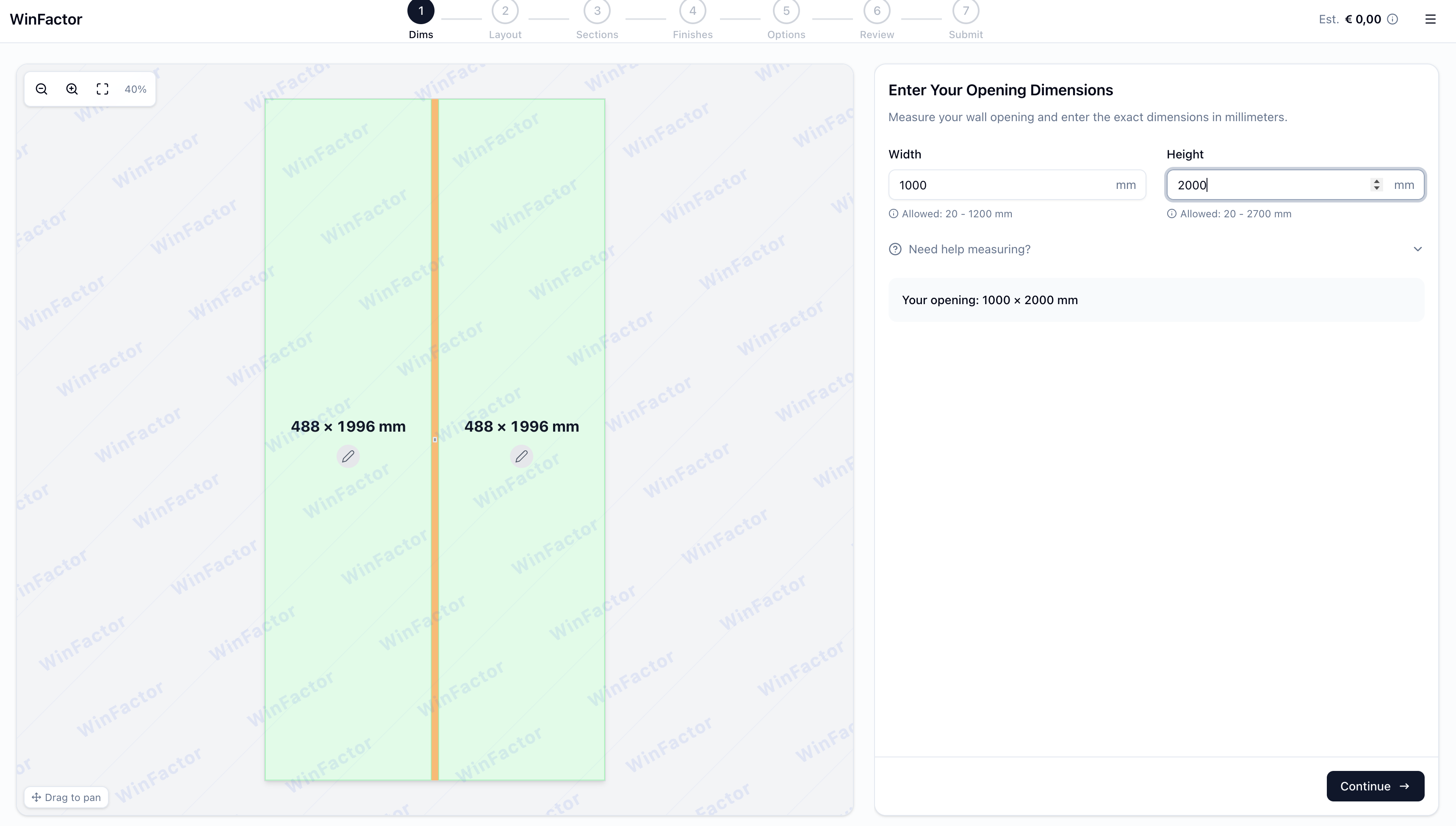
Task: Click the WinFactor logo
Action: [46, 19]
